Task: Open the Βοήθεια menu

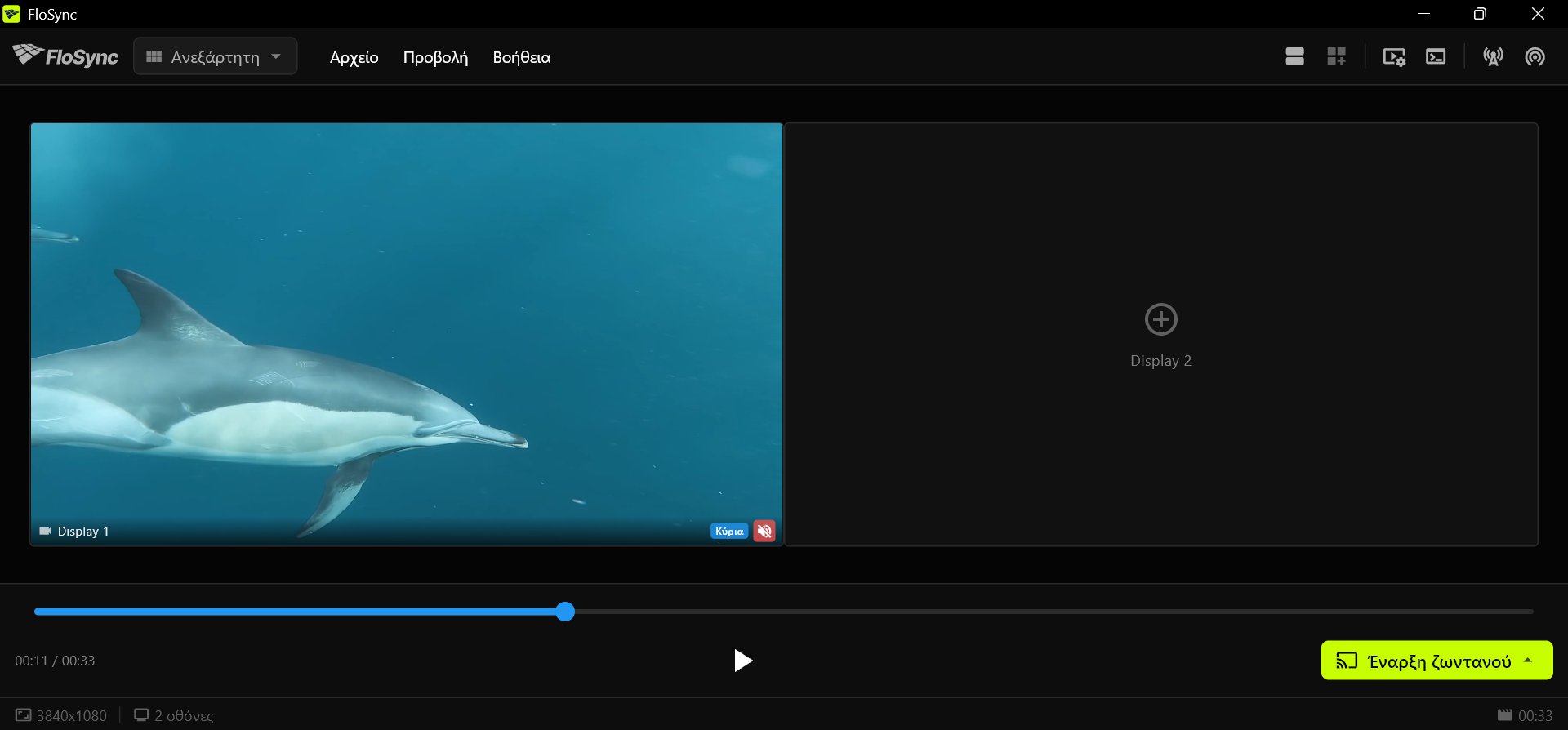Action: [522, 57]
